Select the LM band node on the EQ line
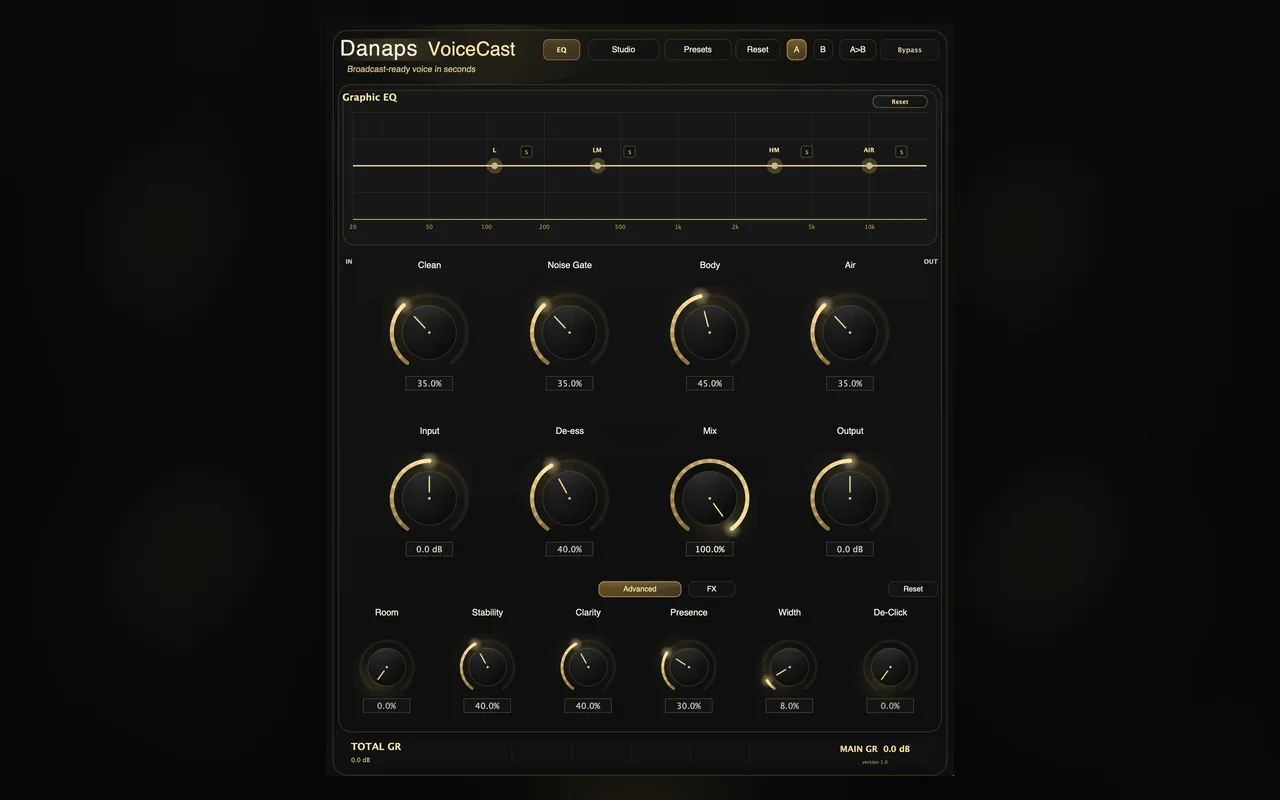1280x800 pixels. pyautogui.click(x=597, y=166)
